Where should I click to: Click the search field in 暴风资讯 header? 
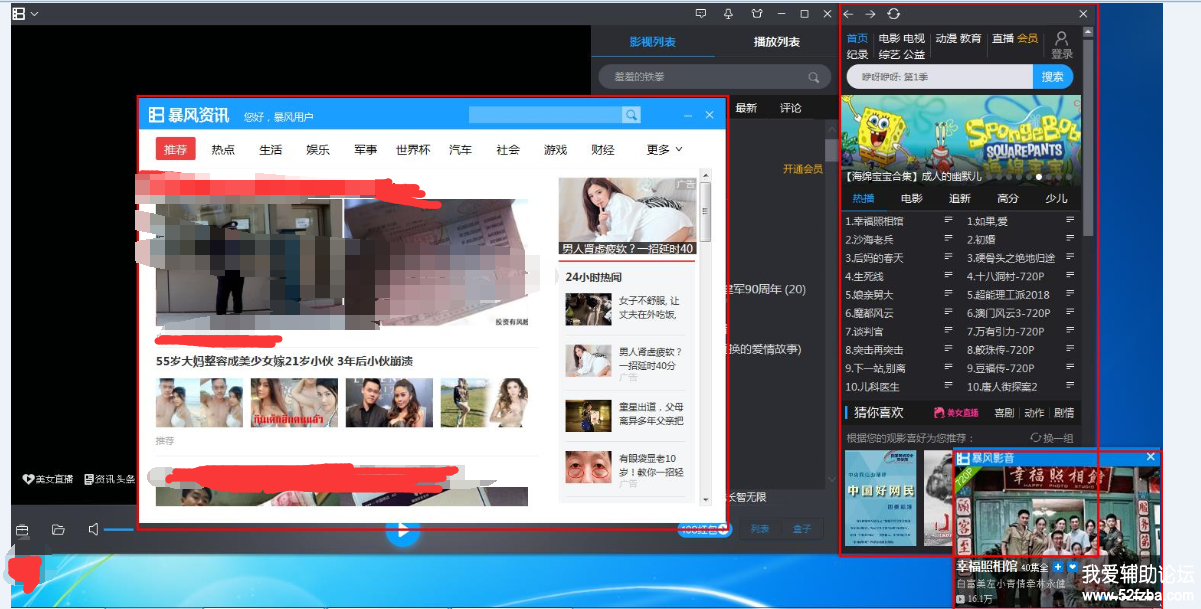pos(545,115)
